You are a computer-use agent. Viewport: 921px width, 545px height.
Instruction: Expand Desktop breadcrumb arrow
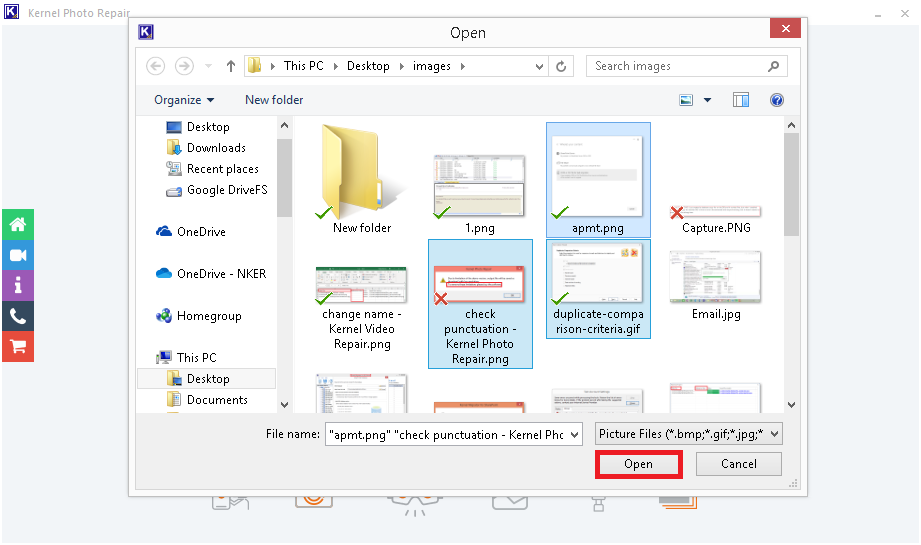coord(402,66)
